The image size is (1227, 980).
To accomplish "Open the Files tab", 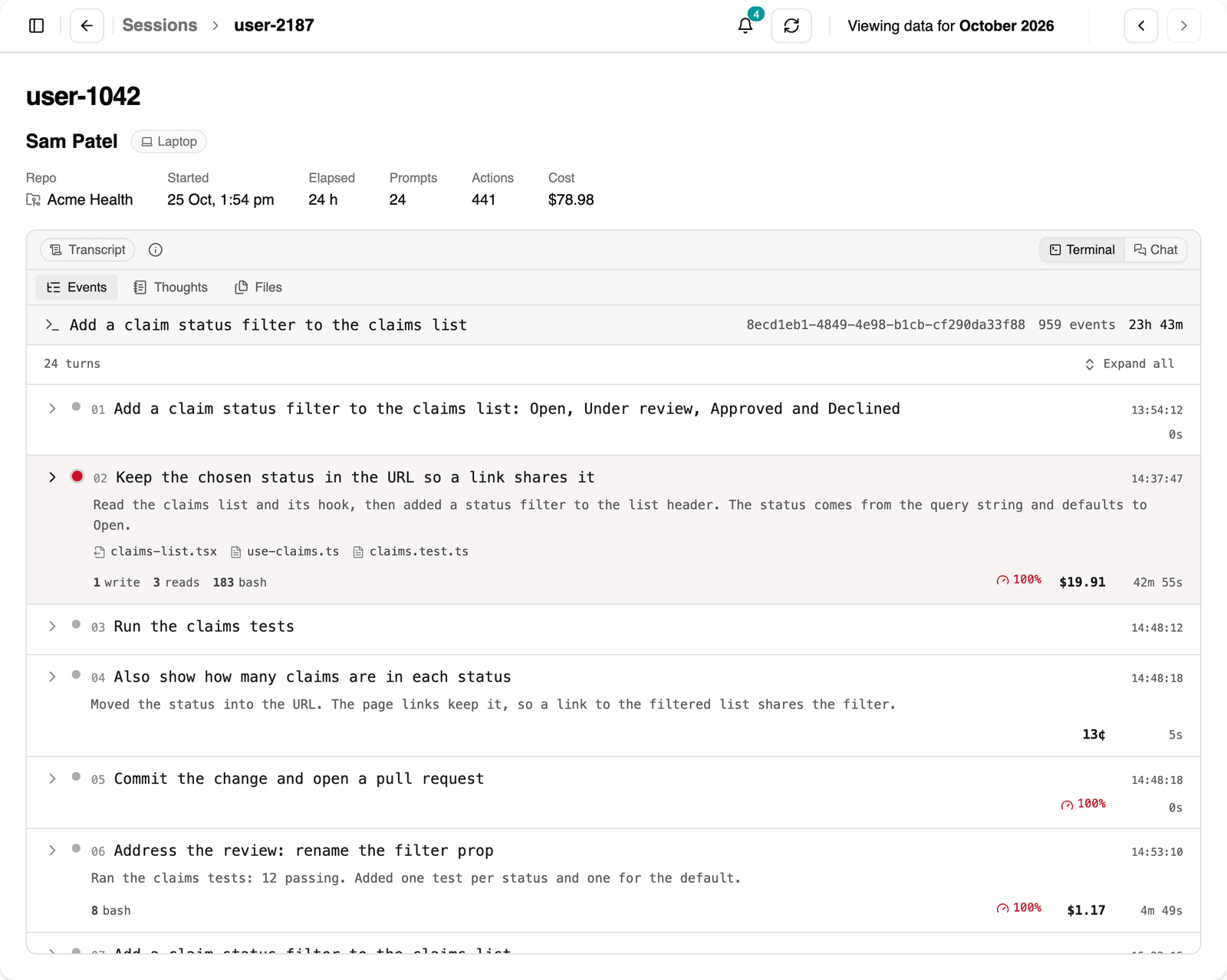I will [x=258, y=288].
